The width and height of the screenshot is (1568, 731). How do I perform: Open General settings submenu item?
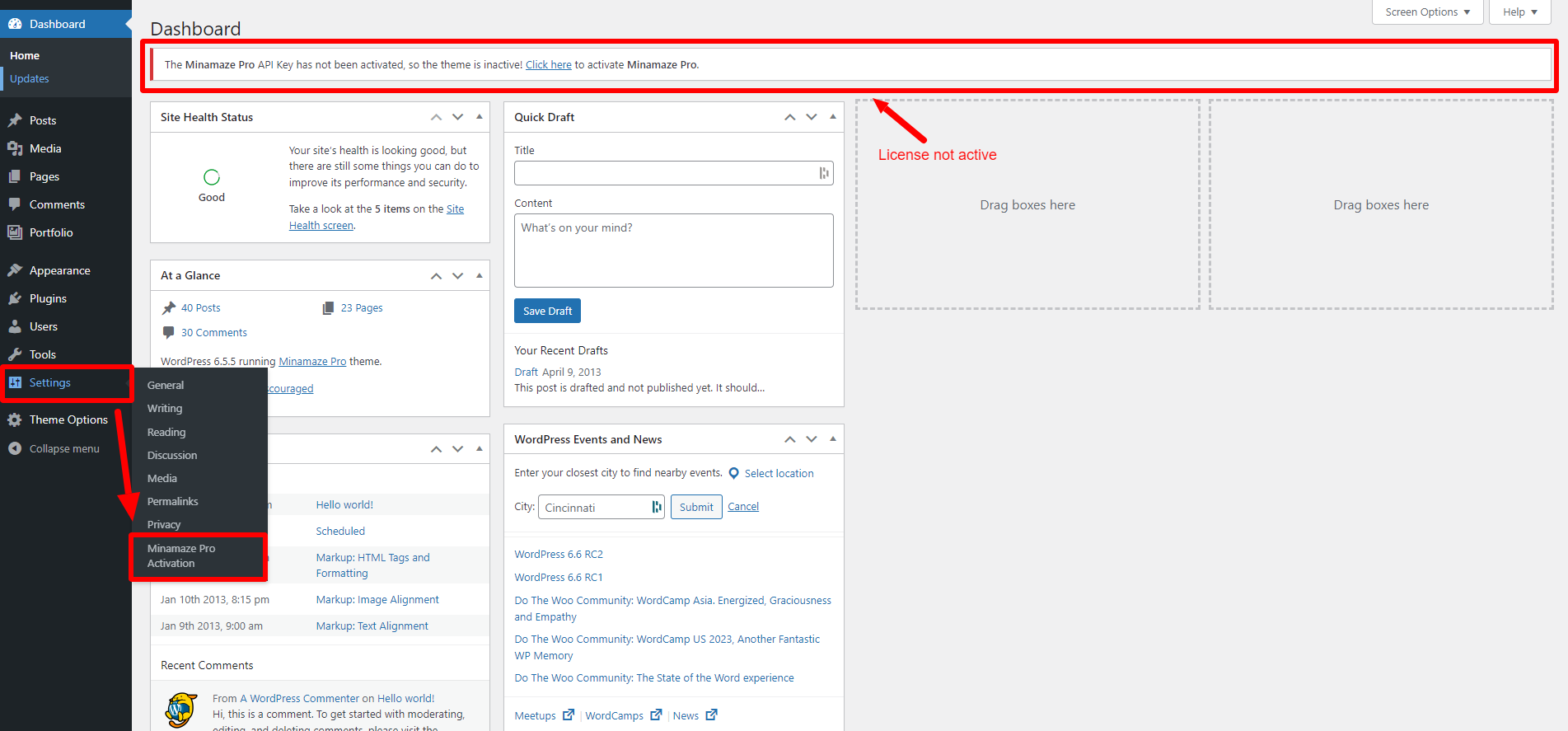click(x=166, y=385)
